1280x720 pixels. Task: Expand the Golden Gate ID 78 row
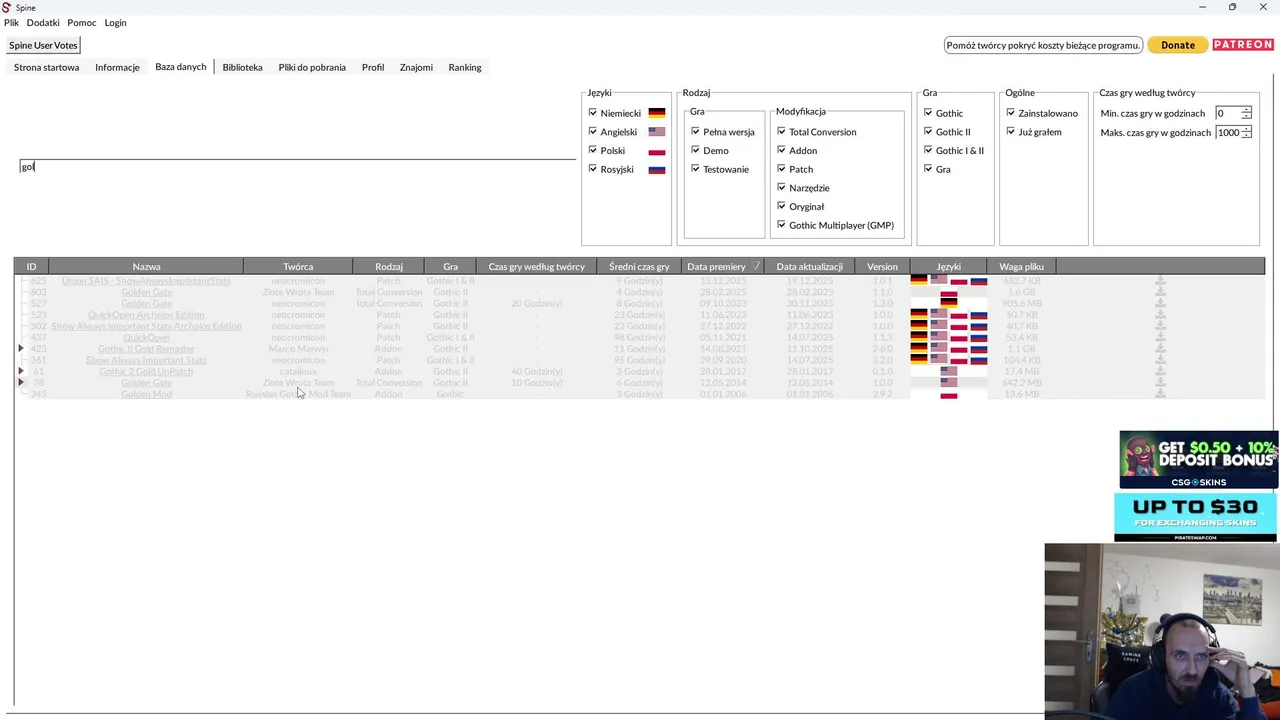click(21, 383)
